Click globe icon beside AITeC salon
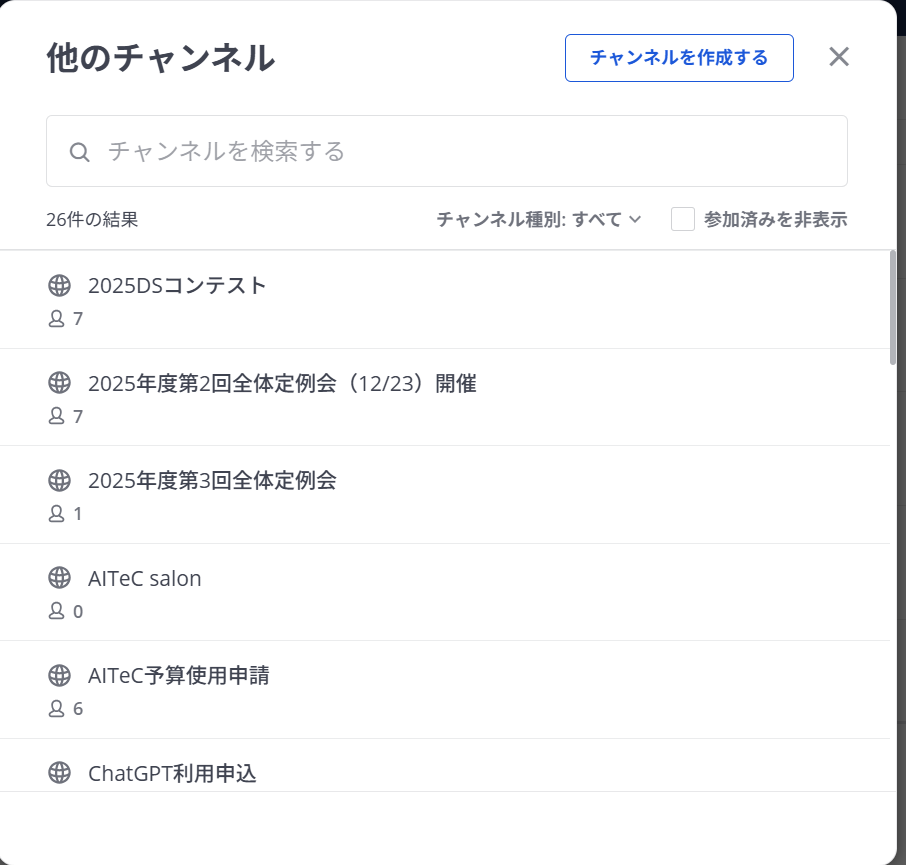The width and height of the screenshot is (906, 865). [x=59, y=578]
